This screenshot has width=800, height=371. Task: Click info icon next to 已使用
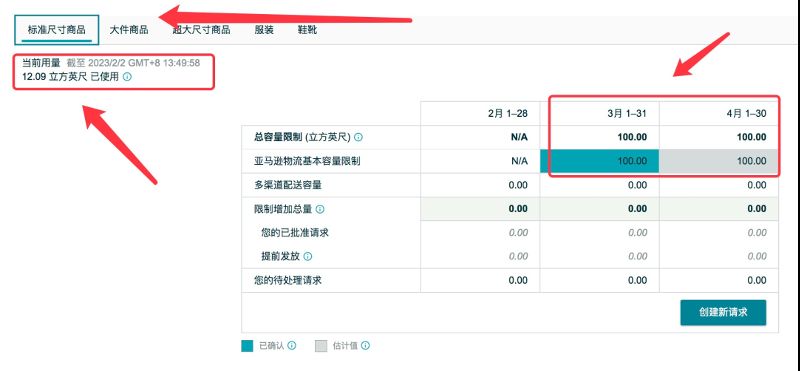pos(128,78)
